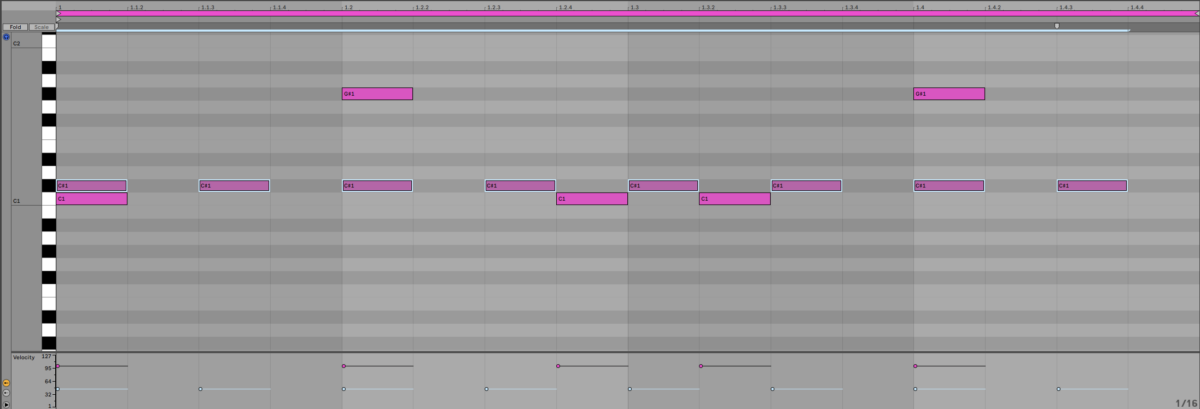Click the pink loop brace bar

point(628,13)
